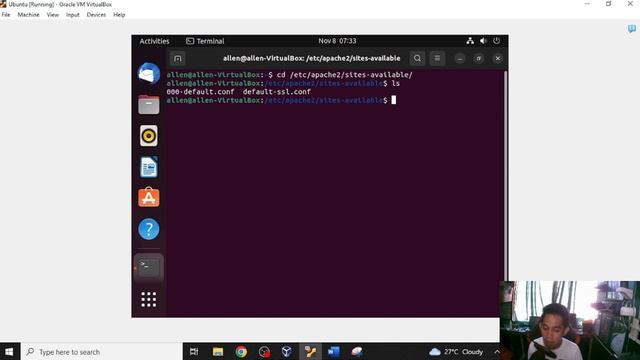Open the Devices menu
This screenshot has height=360, width=640.
(96, 15)
